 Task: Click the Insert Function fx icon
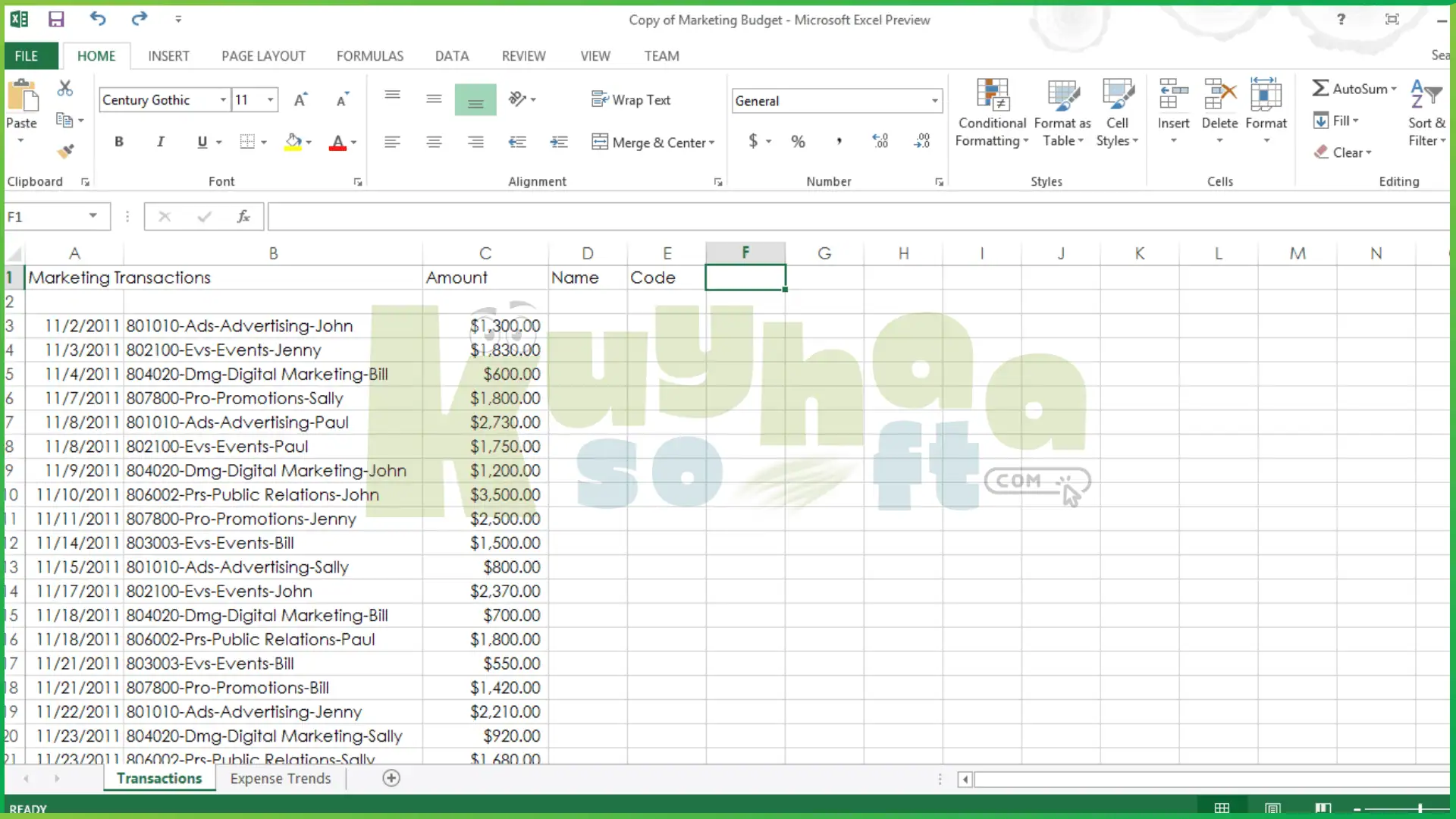[x=243, y=217]
